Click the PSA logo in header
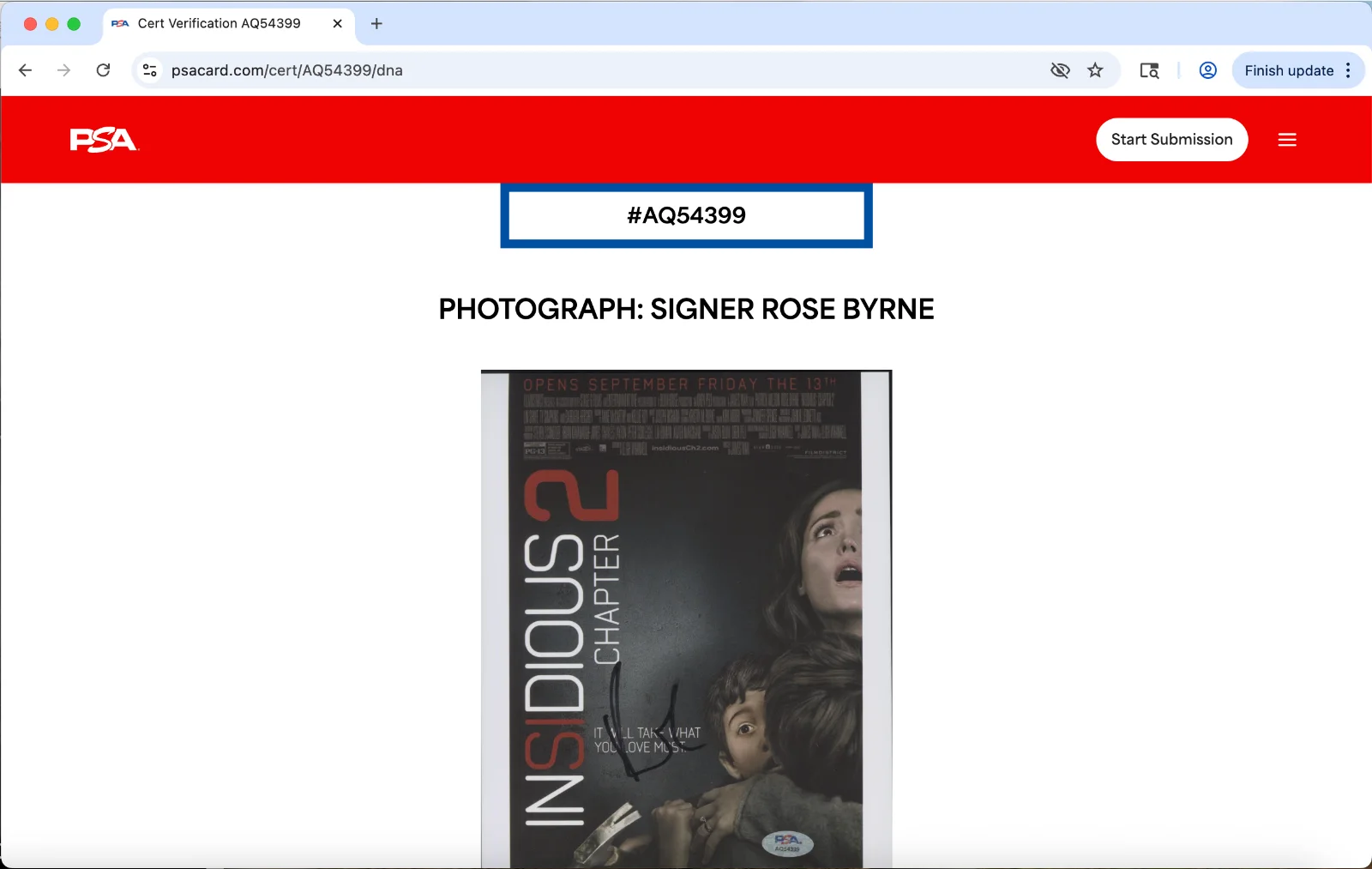 click(x=104, y=140)
